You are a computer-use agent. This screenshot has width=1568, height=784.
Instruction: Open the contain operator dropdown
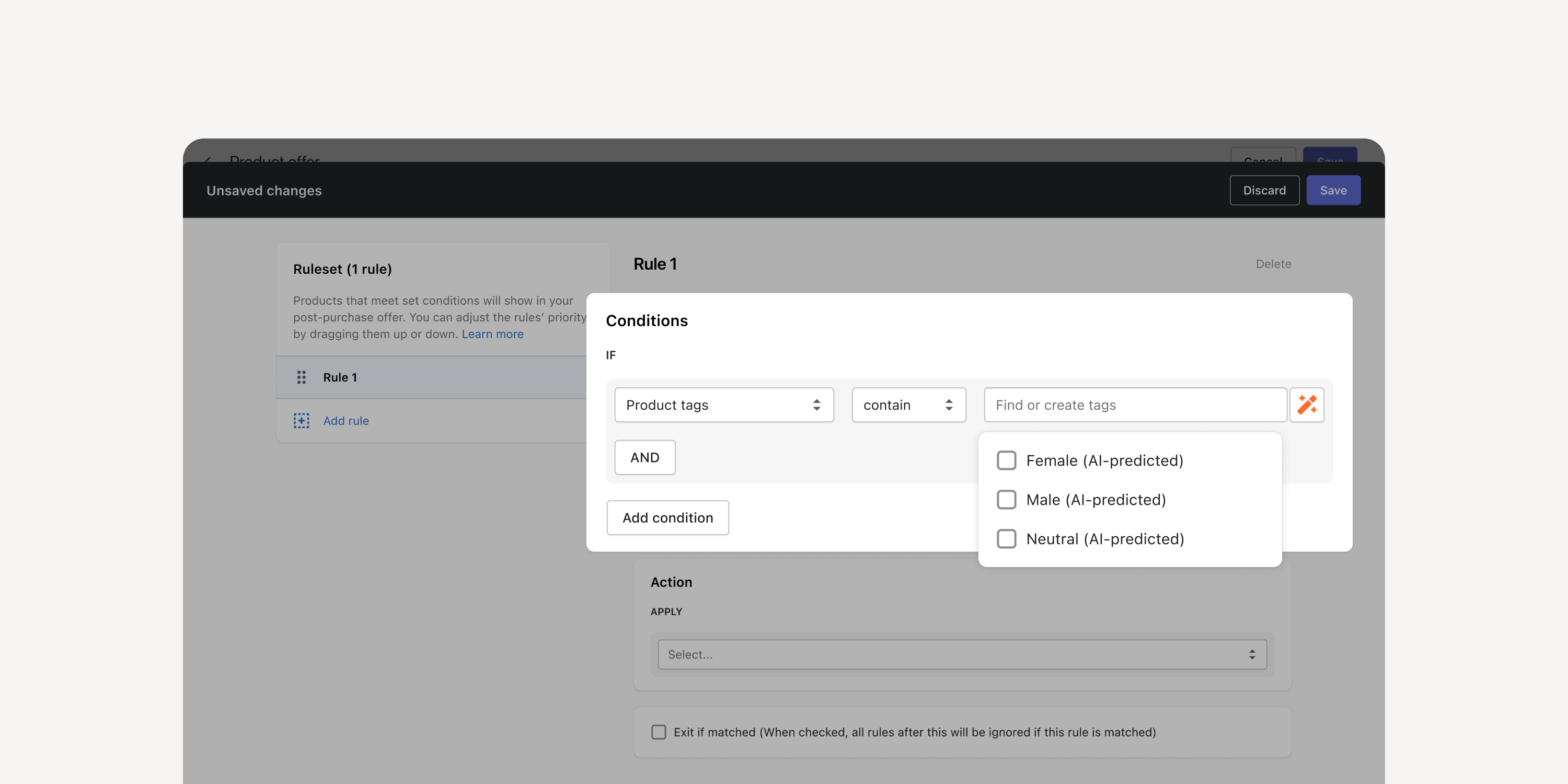[908, 405]
